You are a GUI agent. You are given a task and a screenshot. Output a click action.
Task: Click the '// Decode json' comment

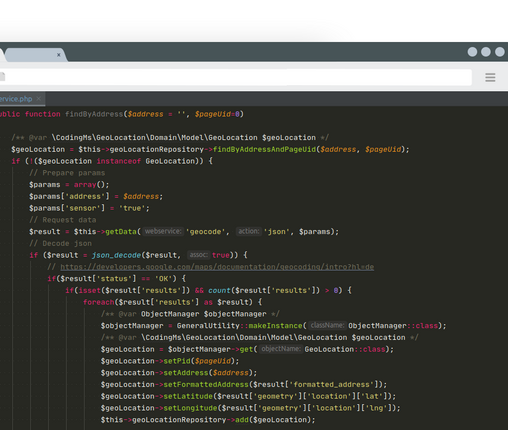pos(60,244)
